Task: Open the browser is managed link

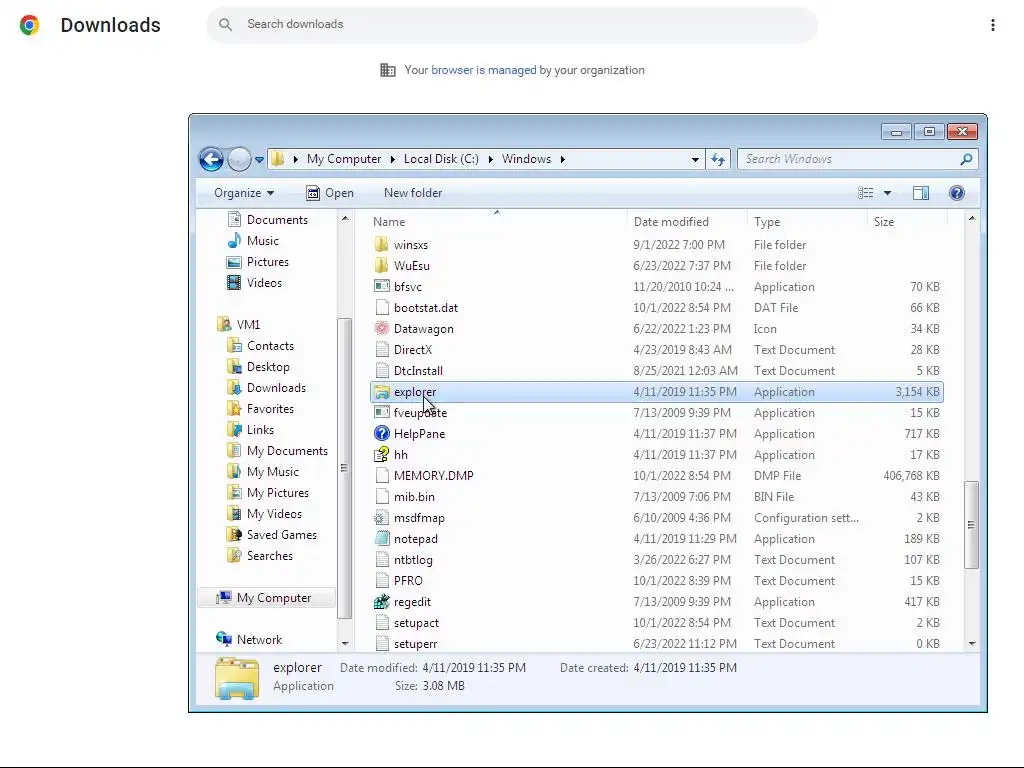Action: (483, 70)
